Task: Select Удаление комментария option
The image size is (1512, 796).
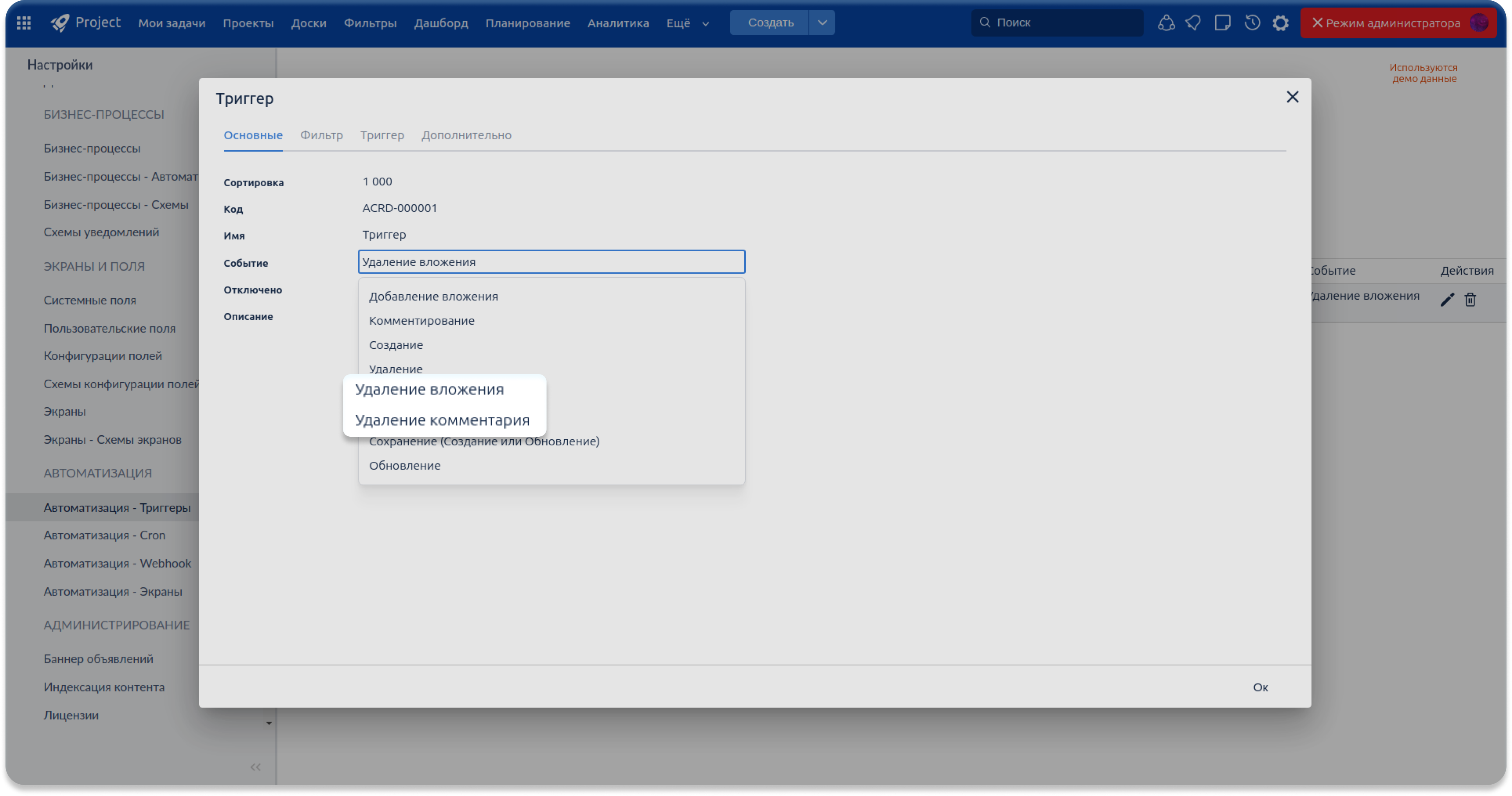Action: click(x=442, y=421)
